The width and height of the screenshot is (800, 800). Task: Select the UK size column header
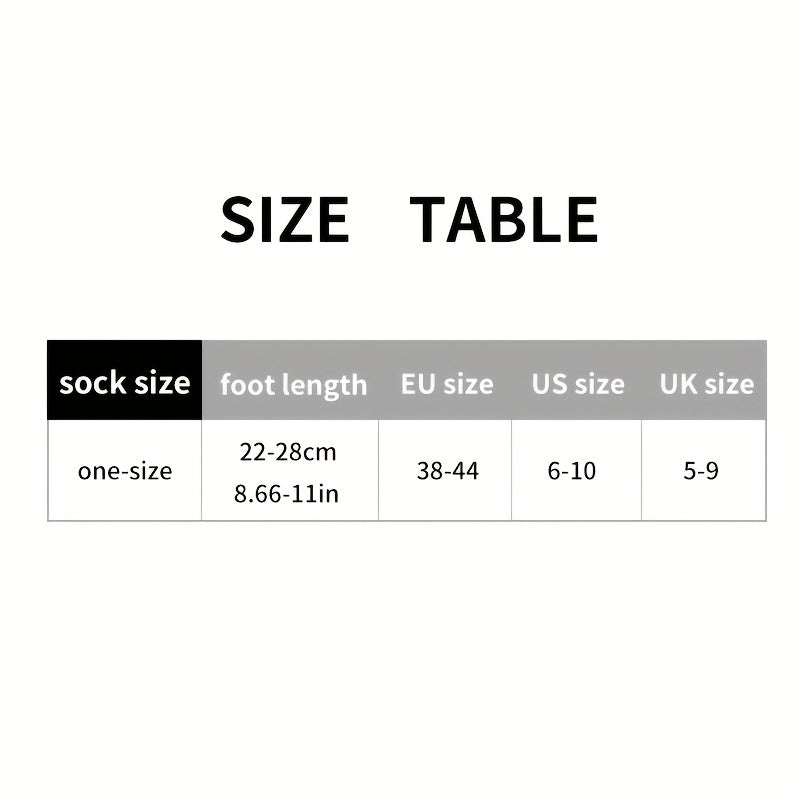click(x=706, y=384)
